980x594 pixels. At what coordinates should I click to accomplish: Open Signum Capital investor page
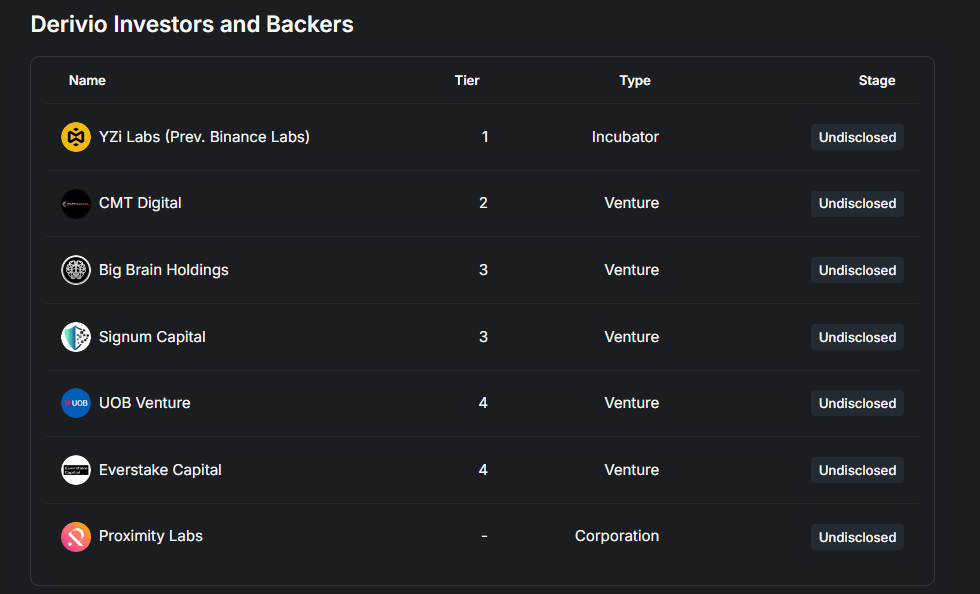coord(152,337)
